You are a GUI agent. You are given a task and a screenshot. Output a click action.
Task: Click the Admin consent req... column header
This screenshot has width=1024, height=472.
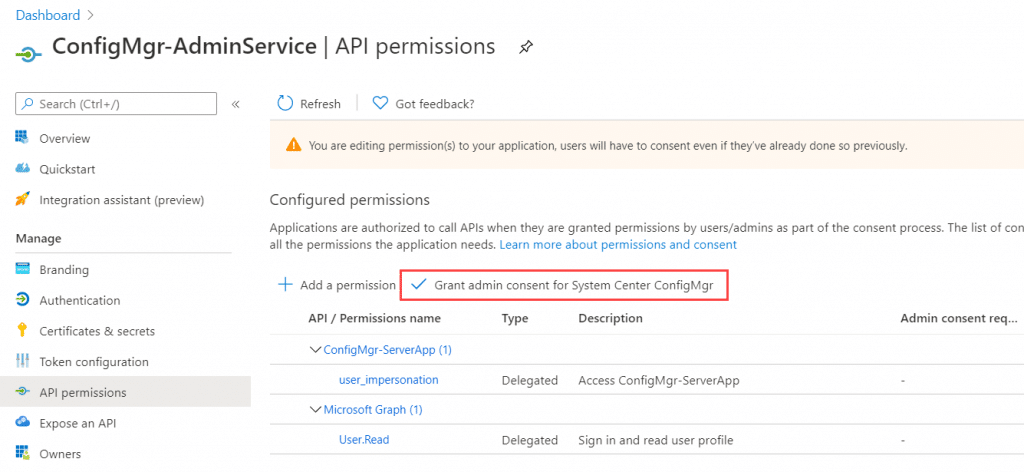959,319
